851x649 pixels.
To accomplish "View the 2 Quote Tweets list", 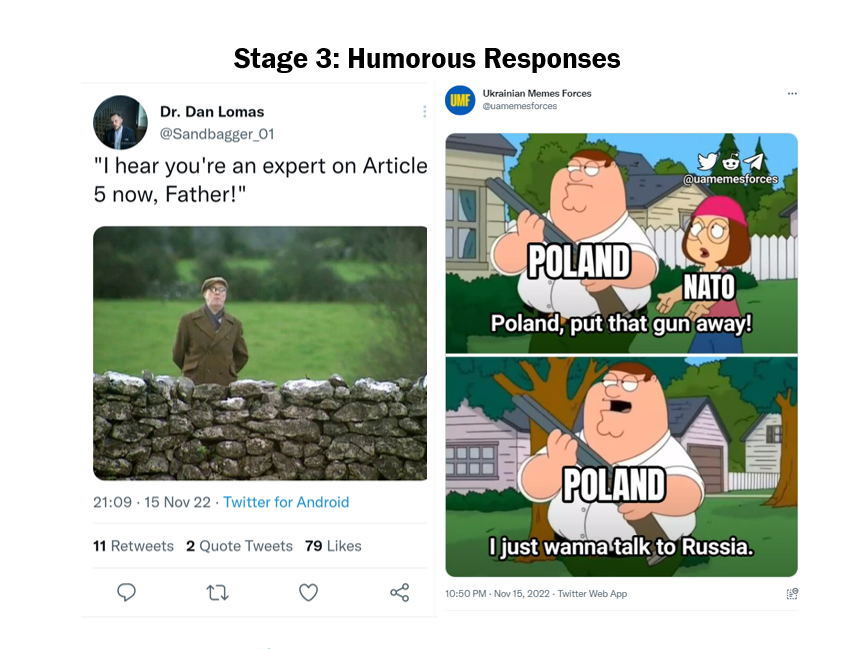I will click(x=239, y=546).
